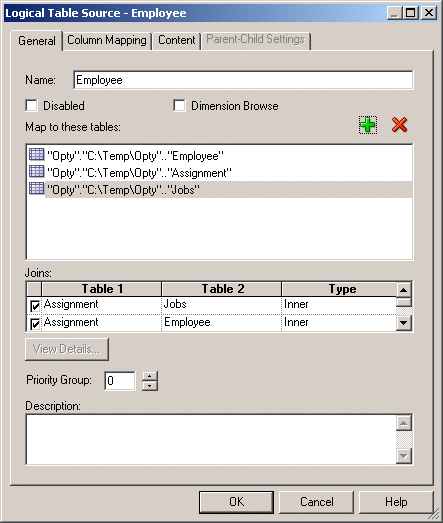
Task: Maximize the Logical Table Source window
Action: (x=411, y=13)
